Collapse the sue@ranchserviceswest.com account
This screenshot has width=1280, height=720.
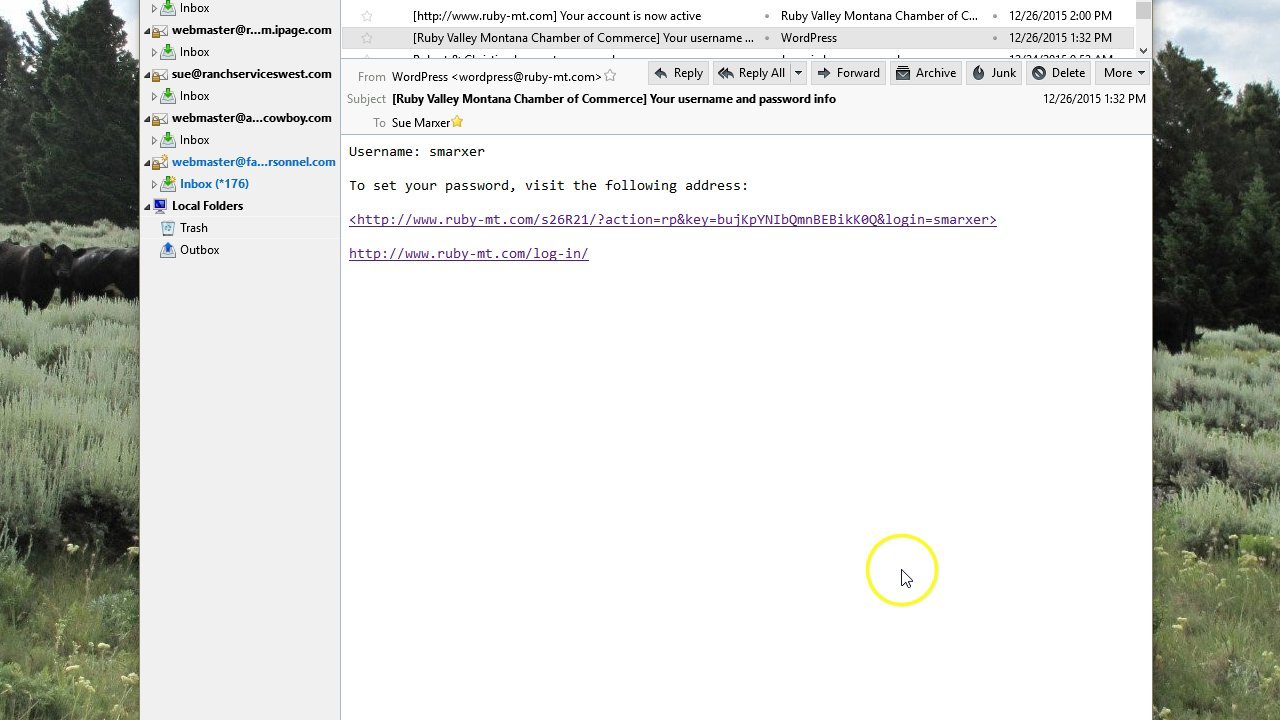(147, 74)
